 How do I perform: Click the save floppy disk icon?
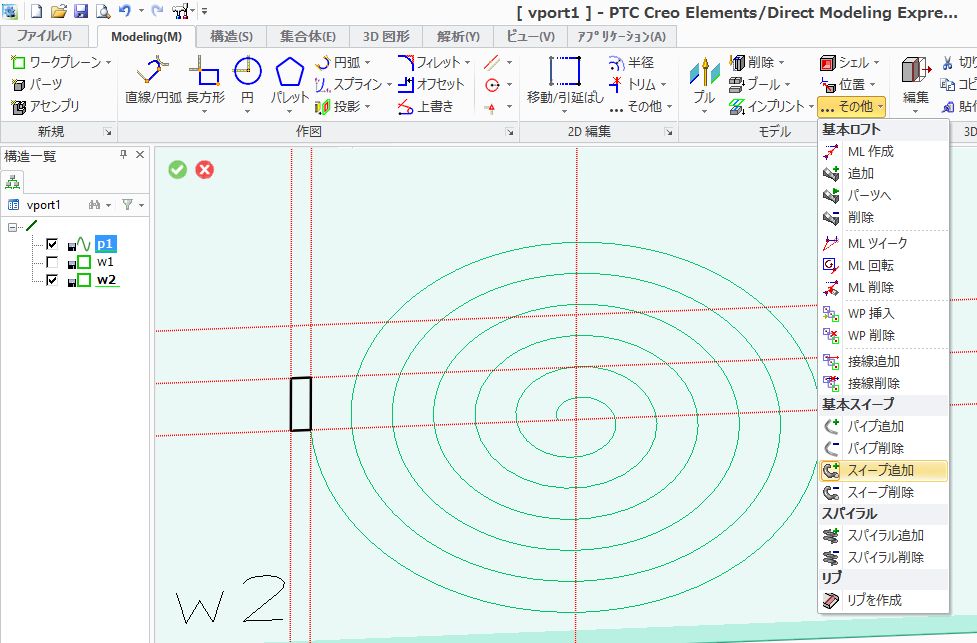tap(81, 11)
